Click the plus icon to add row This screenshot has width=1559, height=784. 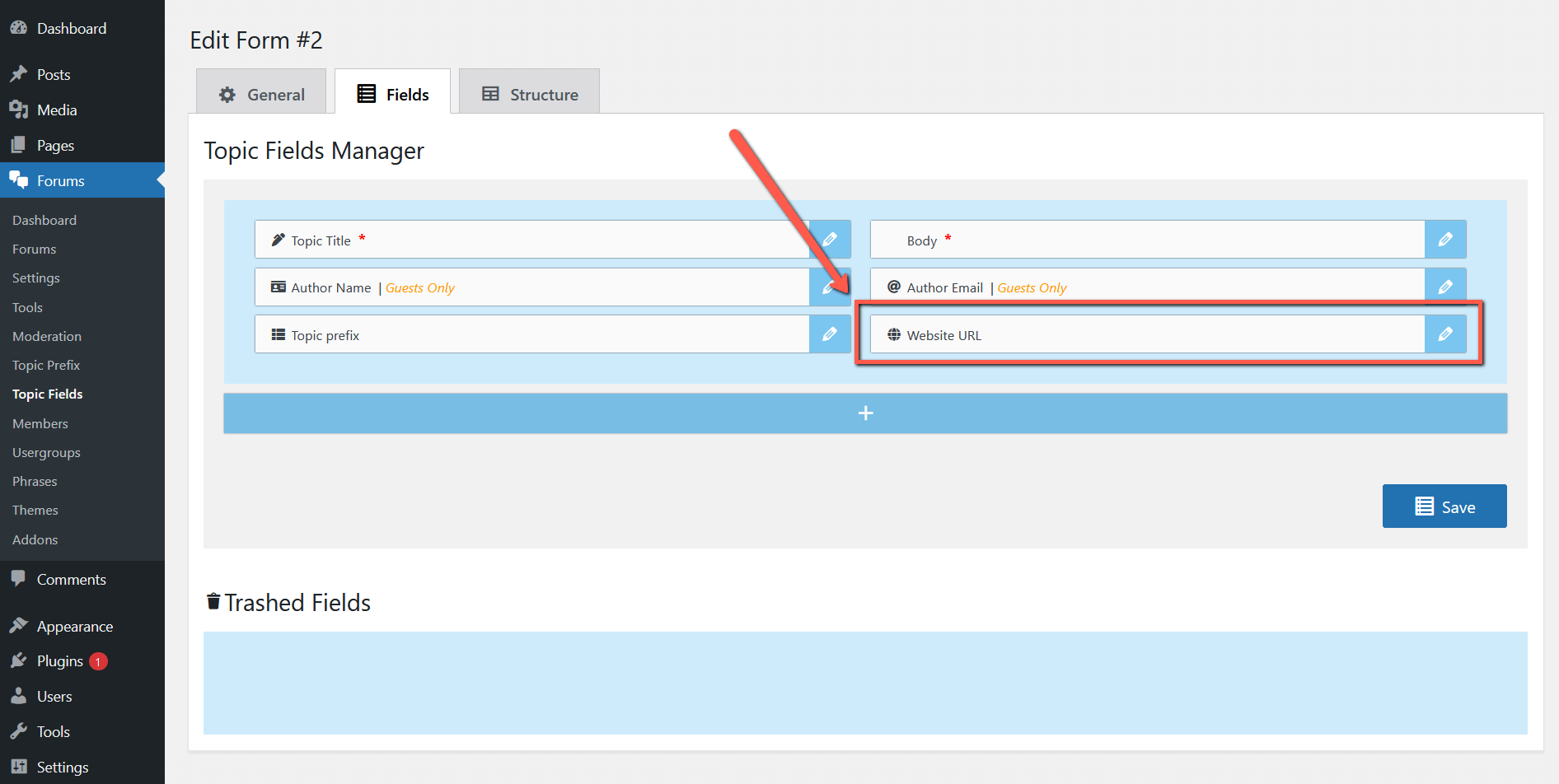click(x=865, y=413)
